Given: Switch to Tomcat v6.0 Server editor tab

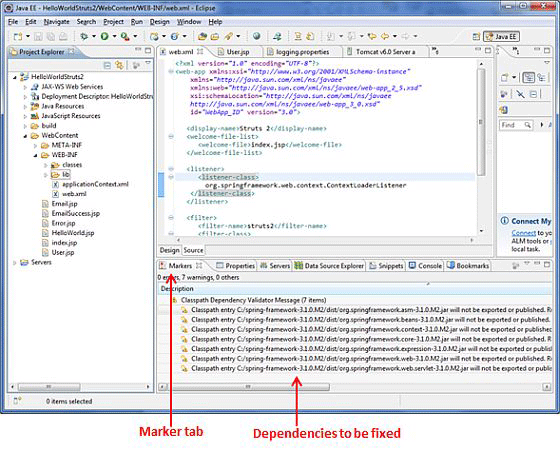Looking at the screenshot, I should (x=385, y=52).
